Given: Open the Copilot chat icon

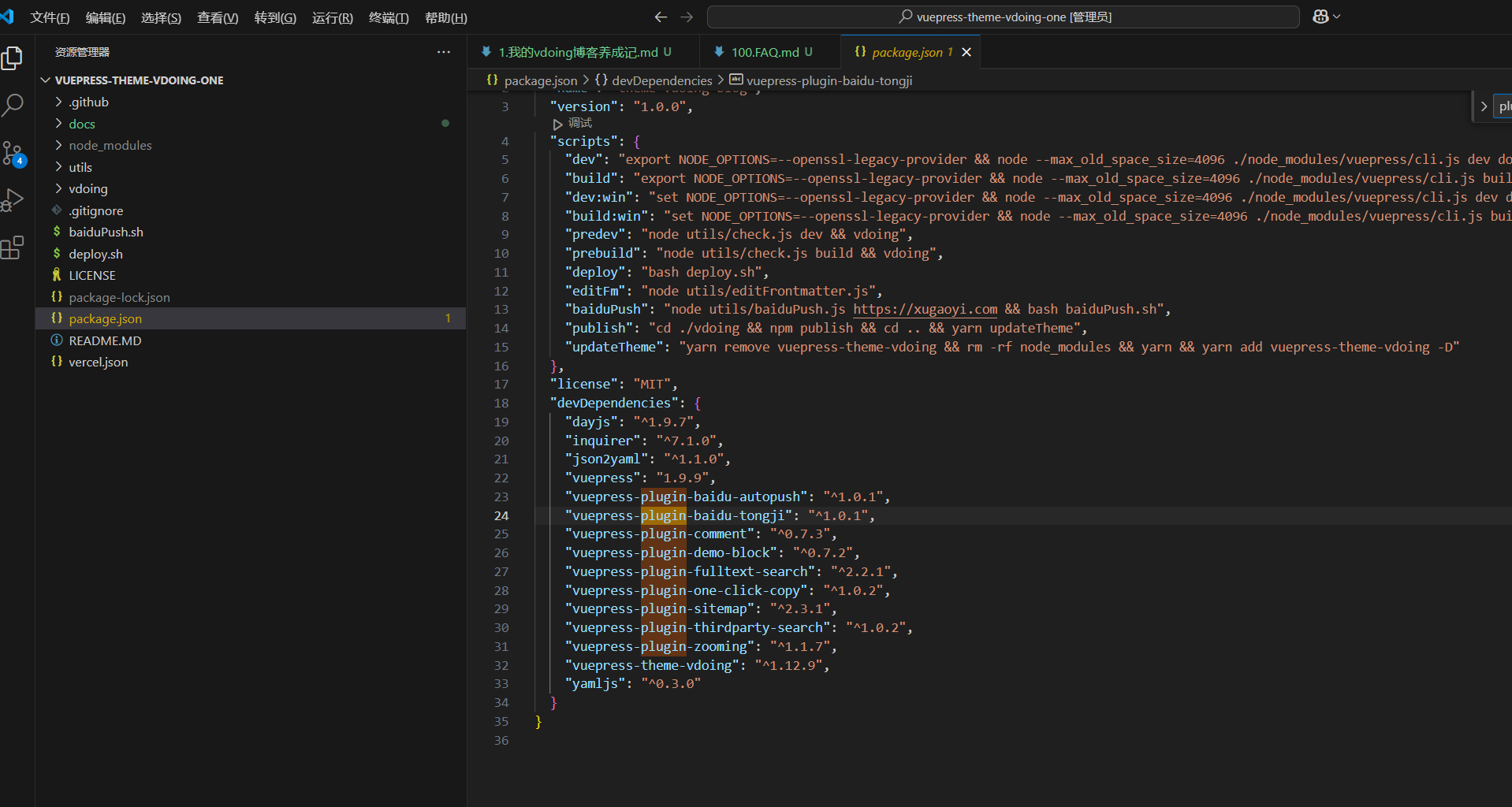Looking at the screenshot, I should (1320, 17).
